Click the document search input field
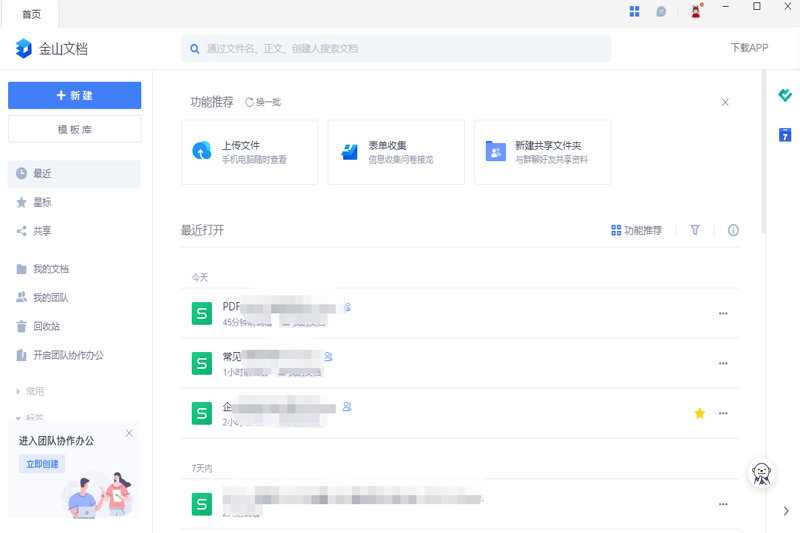This screenshot has width=800, height=533. [x=396, y=48]
